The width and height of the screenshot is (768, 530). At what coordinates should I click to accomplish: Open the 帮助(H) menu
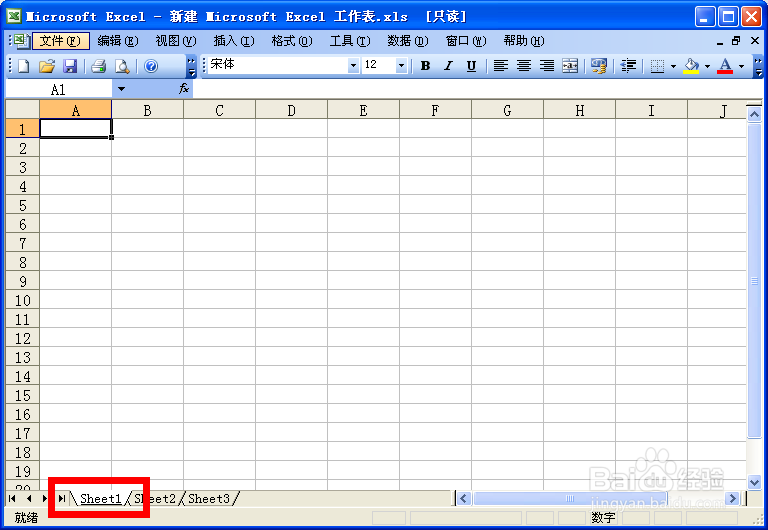[x=524, y=41]
